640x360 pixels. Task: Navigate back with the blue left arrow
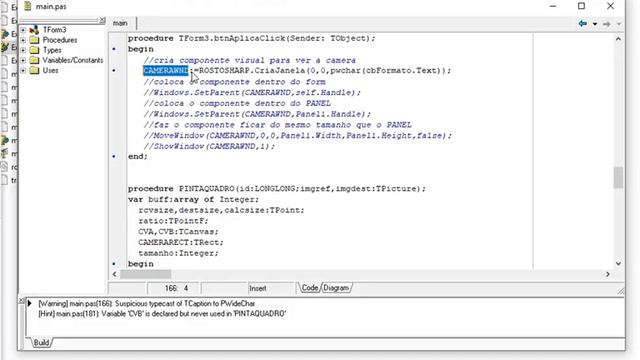pyautogui.click(x=583, y=24)
